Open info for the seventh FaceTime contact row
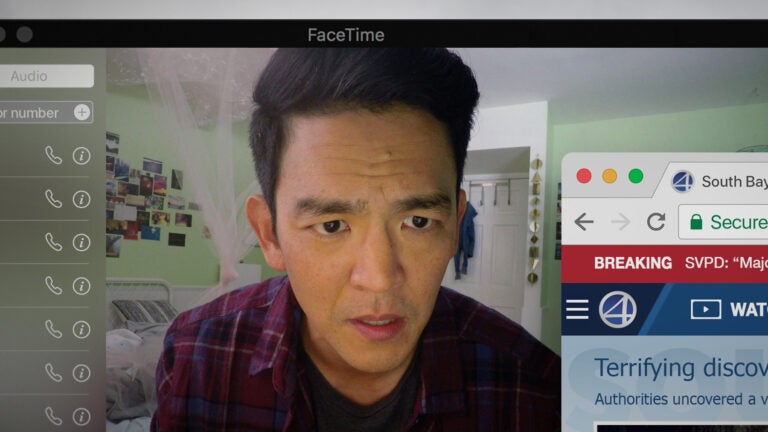768x432 pixels. point(81,417)
